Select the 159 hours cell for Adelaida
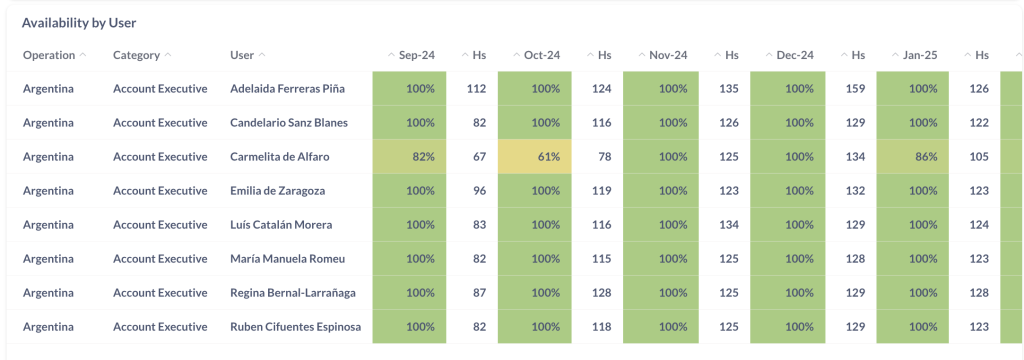 tap(856, 89)
